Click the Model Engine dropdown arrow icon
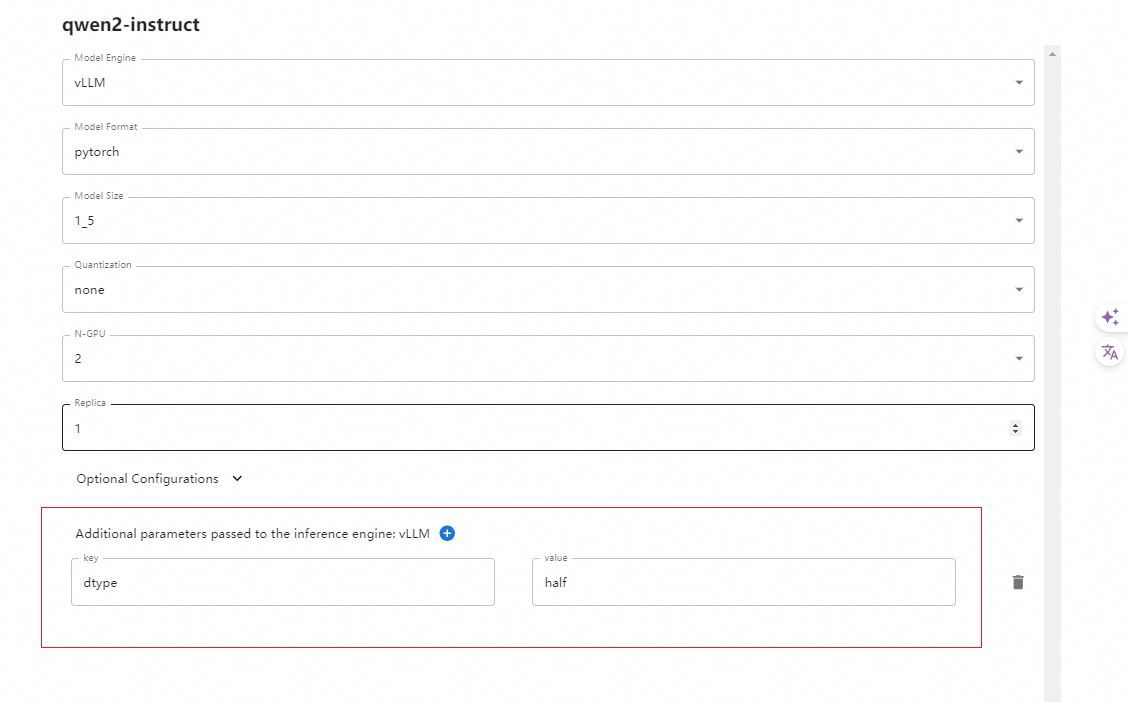The height and width of the screenshot is (702, 1128). (x=1019, y=82)
